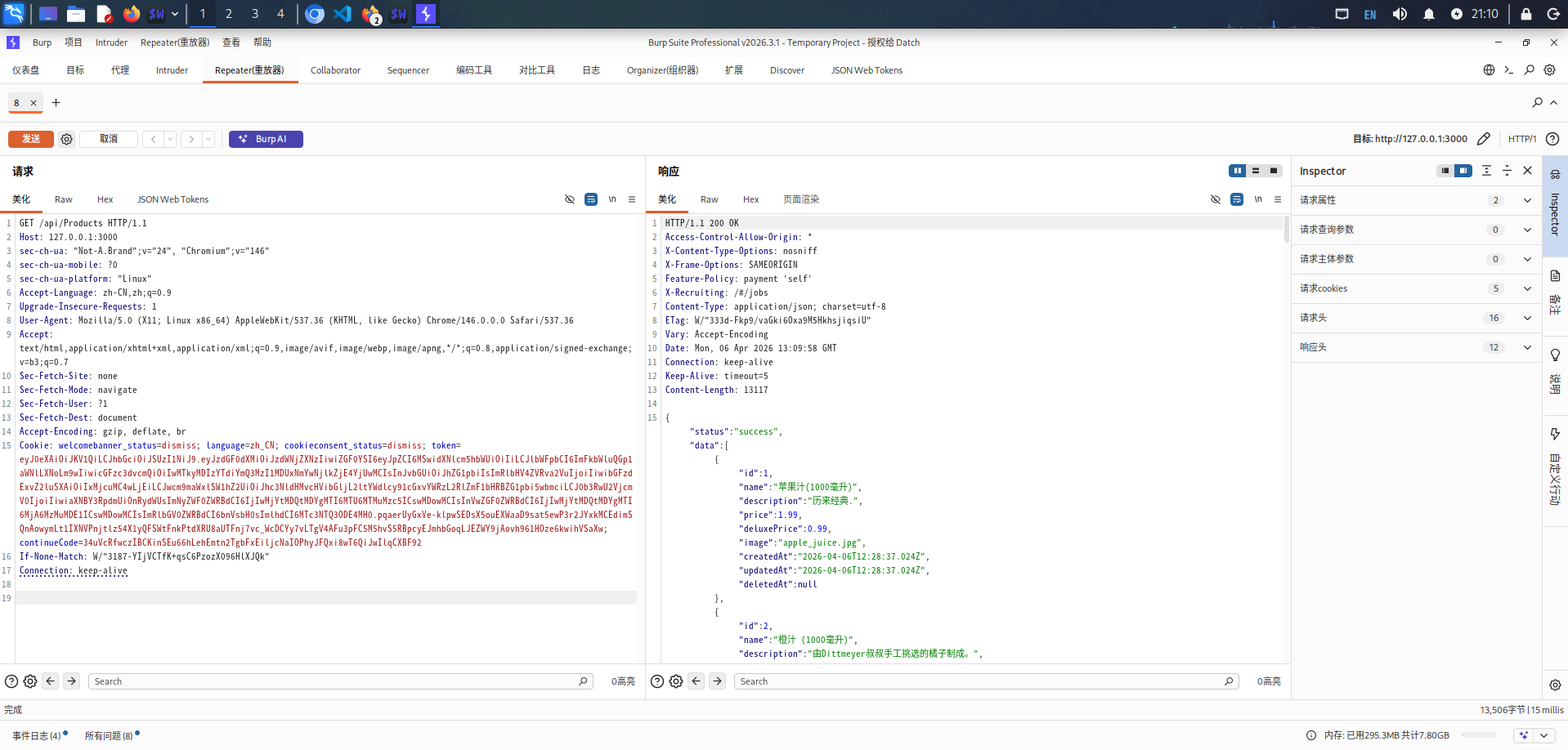Open response search help icon at bottom
Screen dimensions: 1568x750
coord(657,681)
